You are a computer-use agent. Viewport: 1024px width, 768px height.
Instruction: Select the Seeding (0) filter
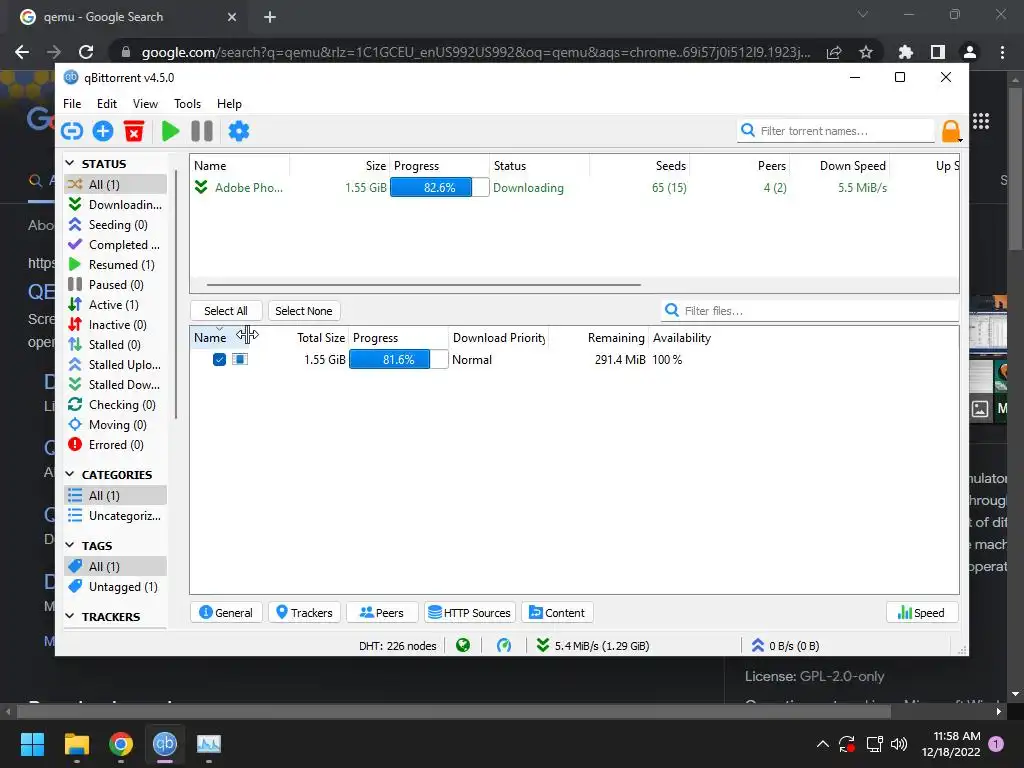(116, 225)
